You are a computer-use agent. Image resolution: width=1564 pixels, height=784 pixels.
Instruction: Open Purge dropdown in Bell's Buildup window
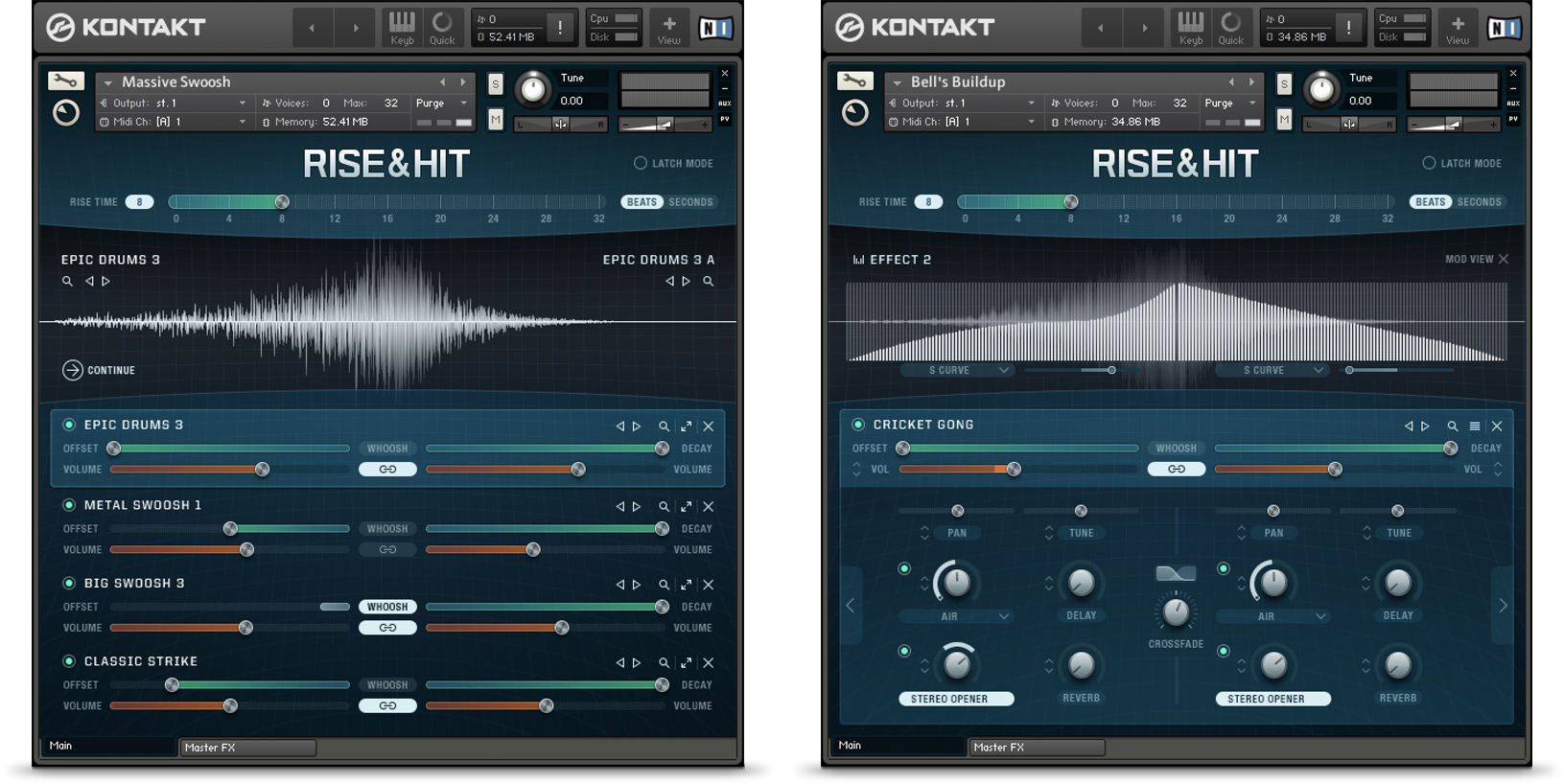(1230, 103)
